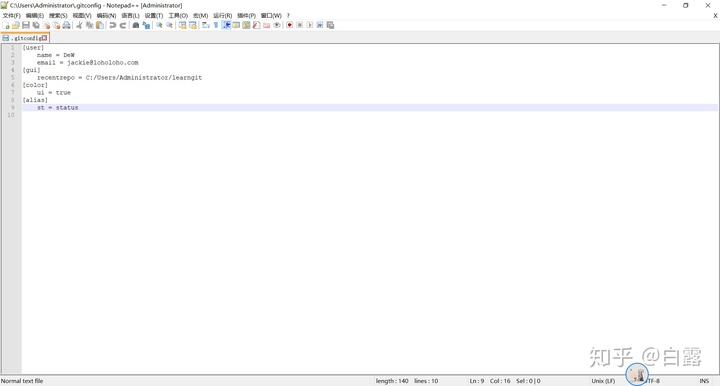
Task: Click the X at the menu bar's right end
Action: coord(715,16)
